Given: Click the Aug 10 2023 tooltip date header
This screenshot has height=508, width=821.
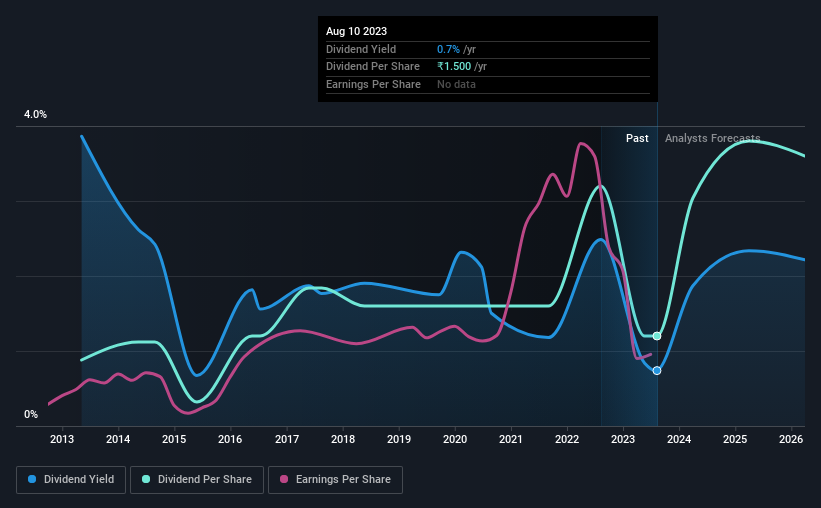Looking at the screenshot, I should (x=357, y=31).
